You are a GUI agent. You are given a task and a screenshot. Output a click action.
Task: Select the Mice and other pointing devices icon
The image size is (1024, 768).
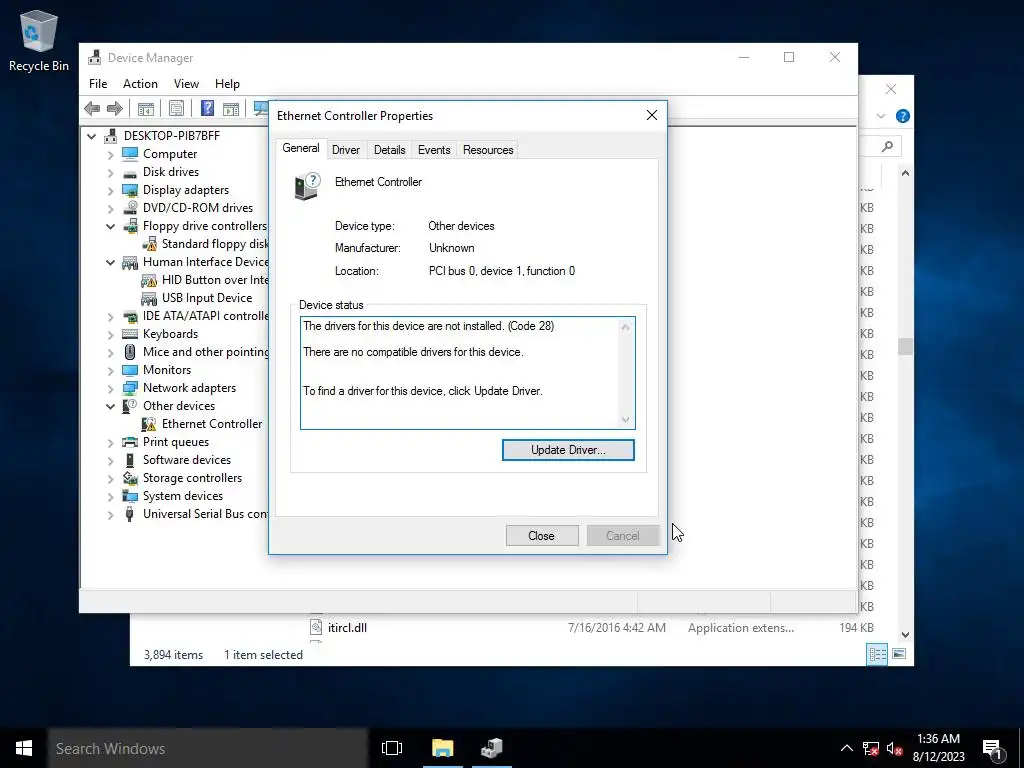130,352
